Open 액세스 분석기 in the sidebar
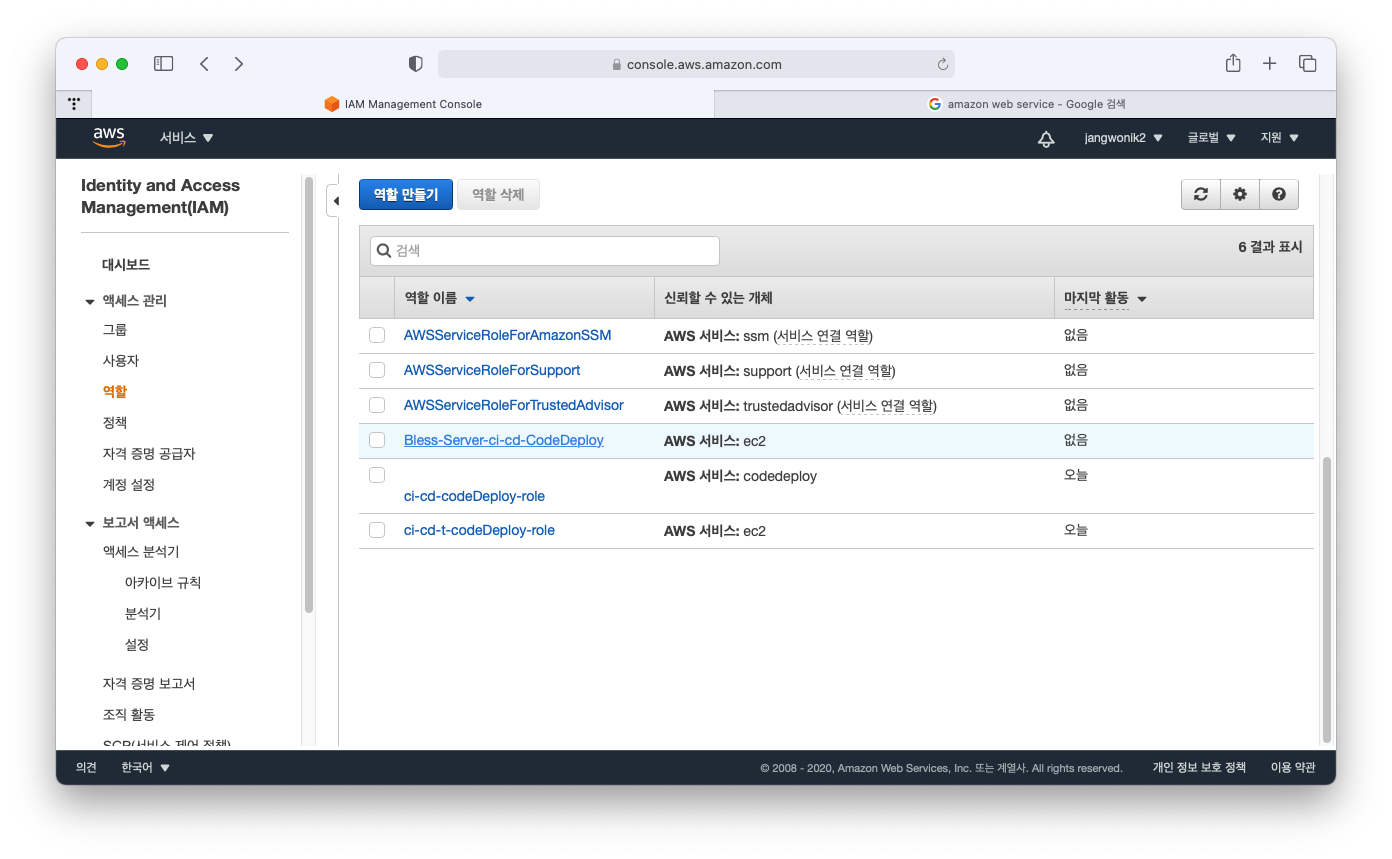1392x859 pixels. click(141, 552)
